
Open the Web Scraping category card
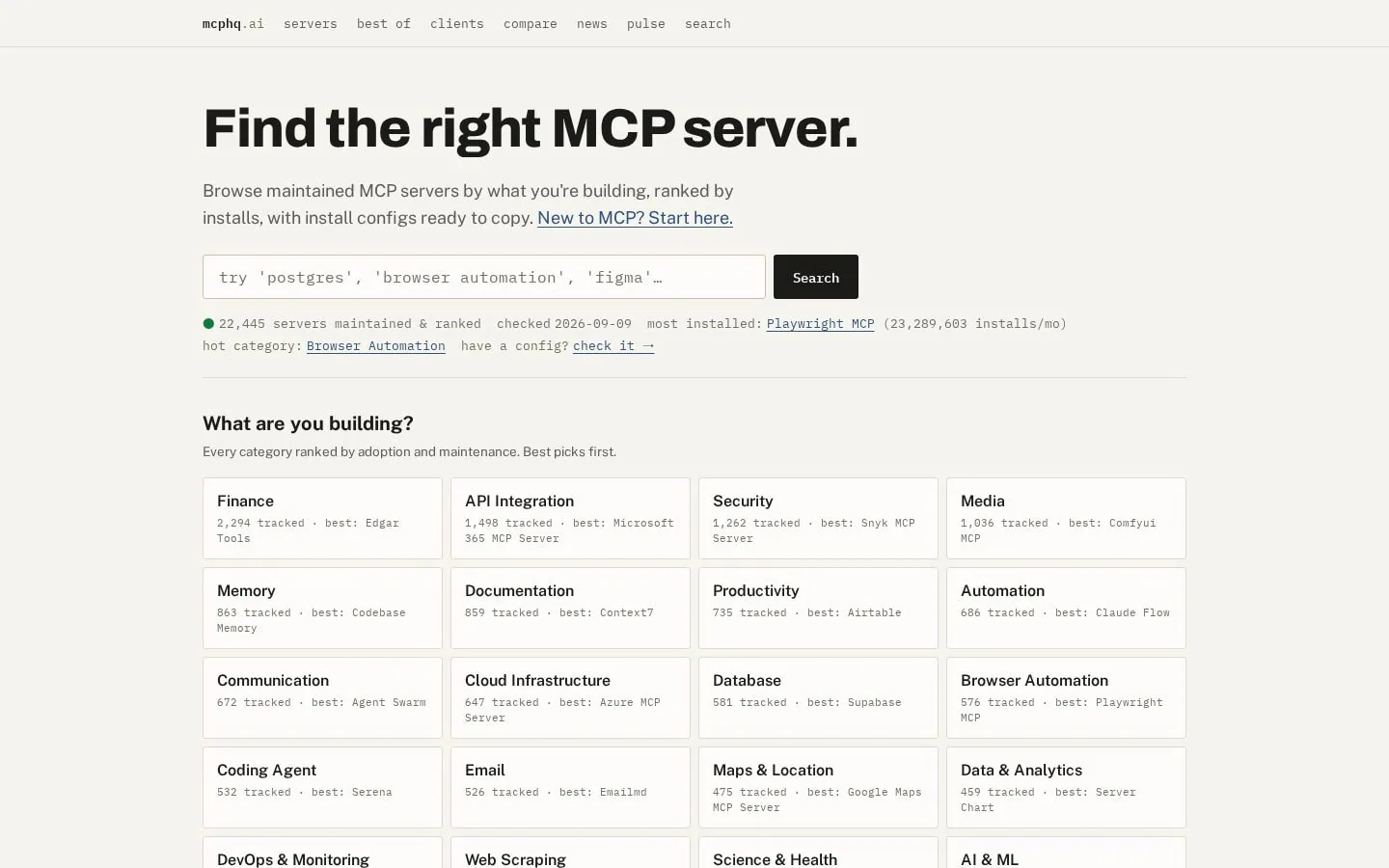tap(570, 853)
